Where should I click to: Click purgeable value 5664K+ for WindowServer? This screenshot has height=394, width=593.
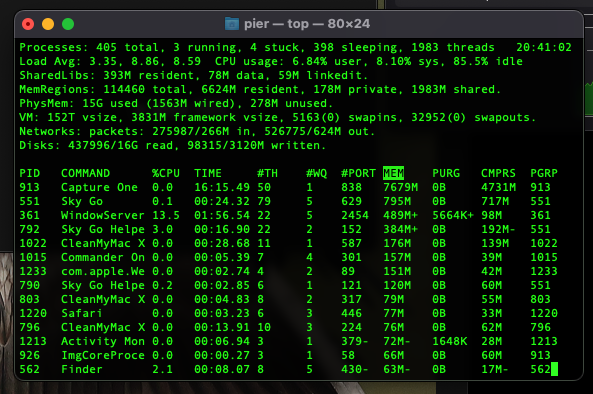[453, 215]
